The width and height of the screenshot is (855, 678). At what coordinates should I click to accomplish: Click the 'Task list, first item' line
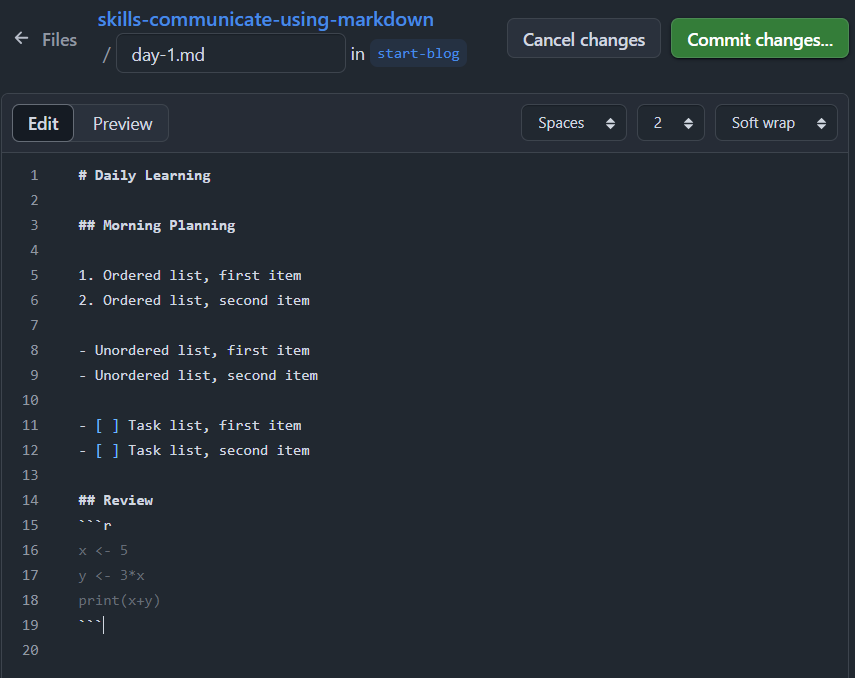190,425
